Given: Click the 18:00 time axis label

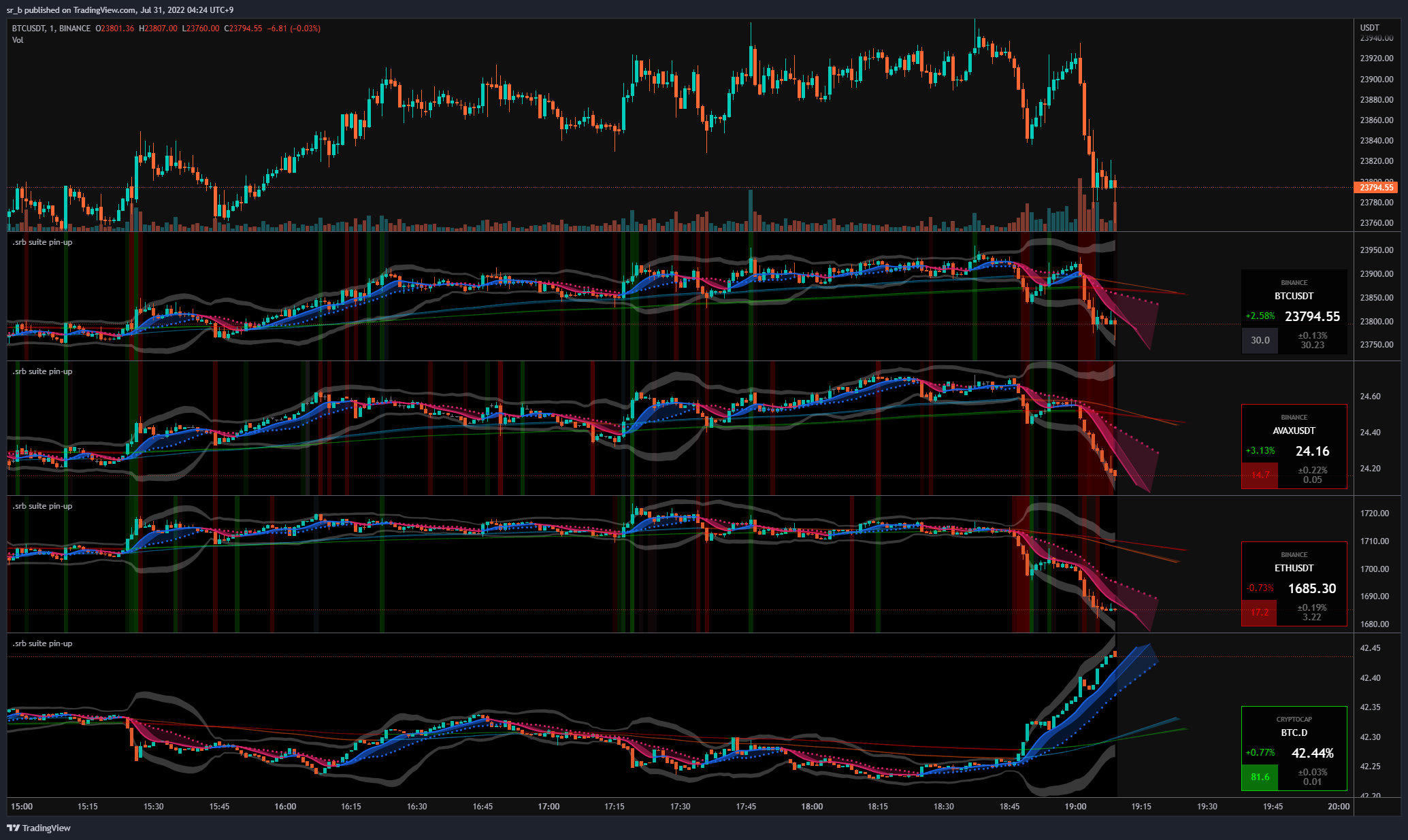Looking at the screenshot, I should [812, 807].
